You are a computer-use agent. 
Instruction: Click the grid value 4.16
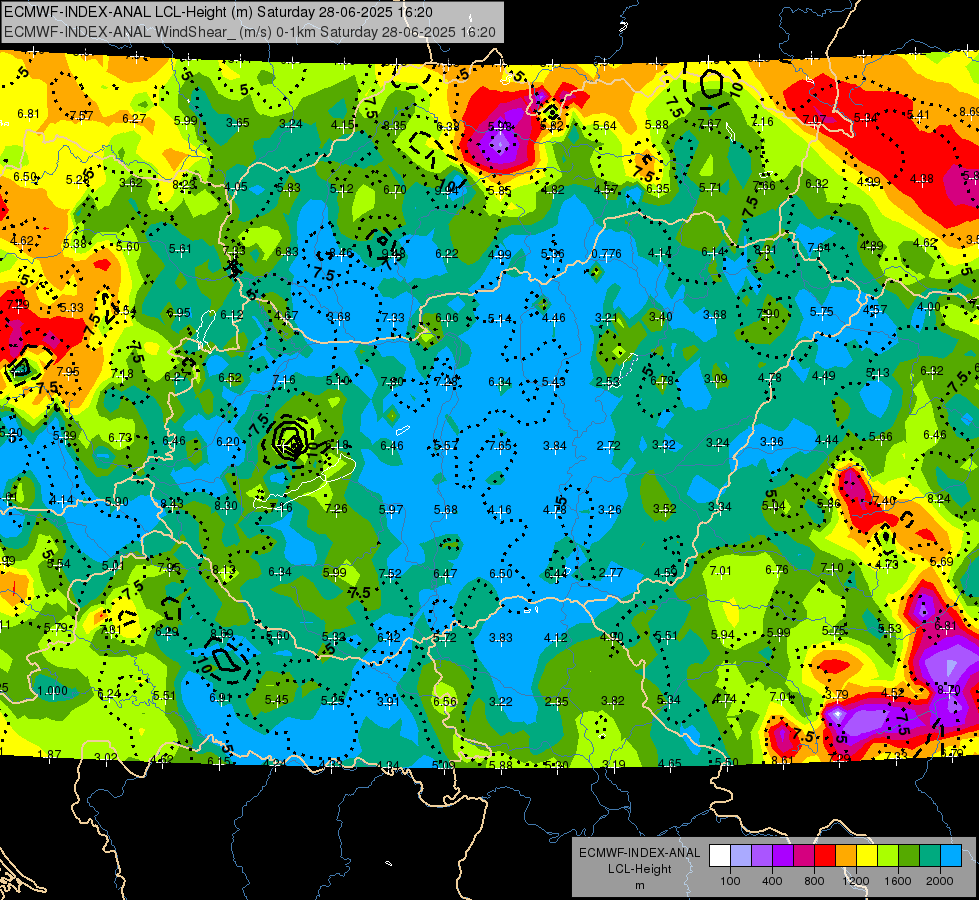pyautogui.click(x=500, y=510)
